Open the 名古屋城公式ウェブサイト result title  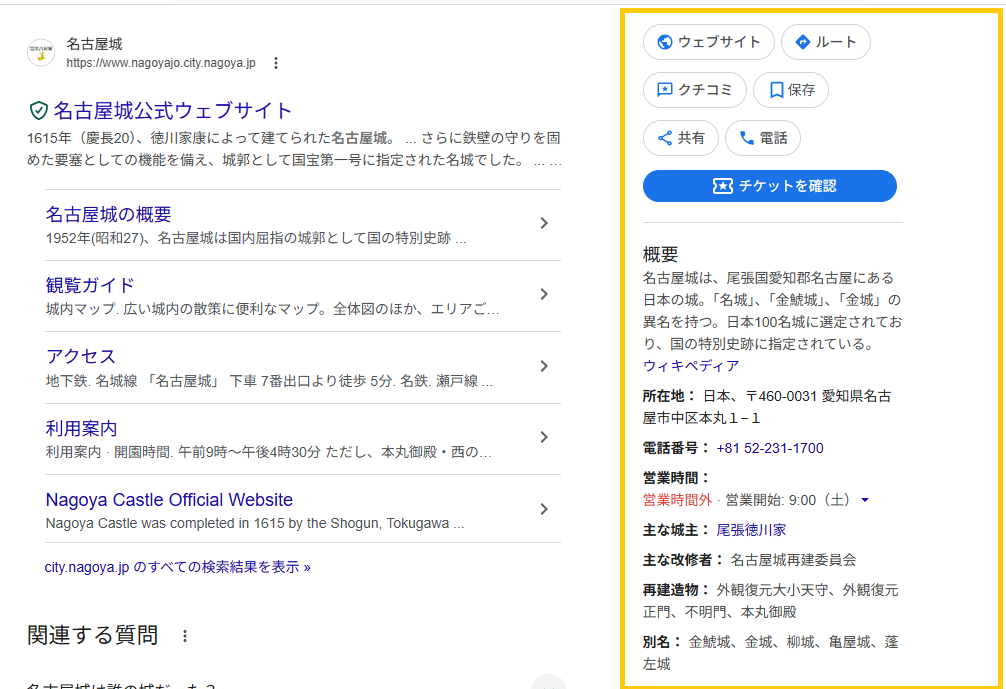[173, 110]
